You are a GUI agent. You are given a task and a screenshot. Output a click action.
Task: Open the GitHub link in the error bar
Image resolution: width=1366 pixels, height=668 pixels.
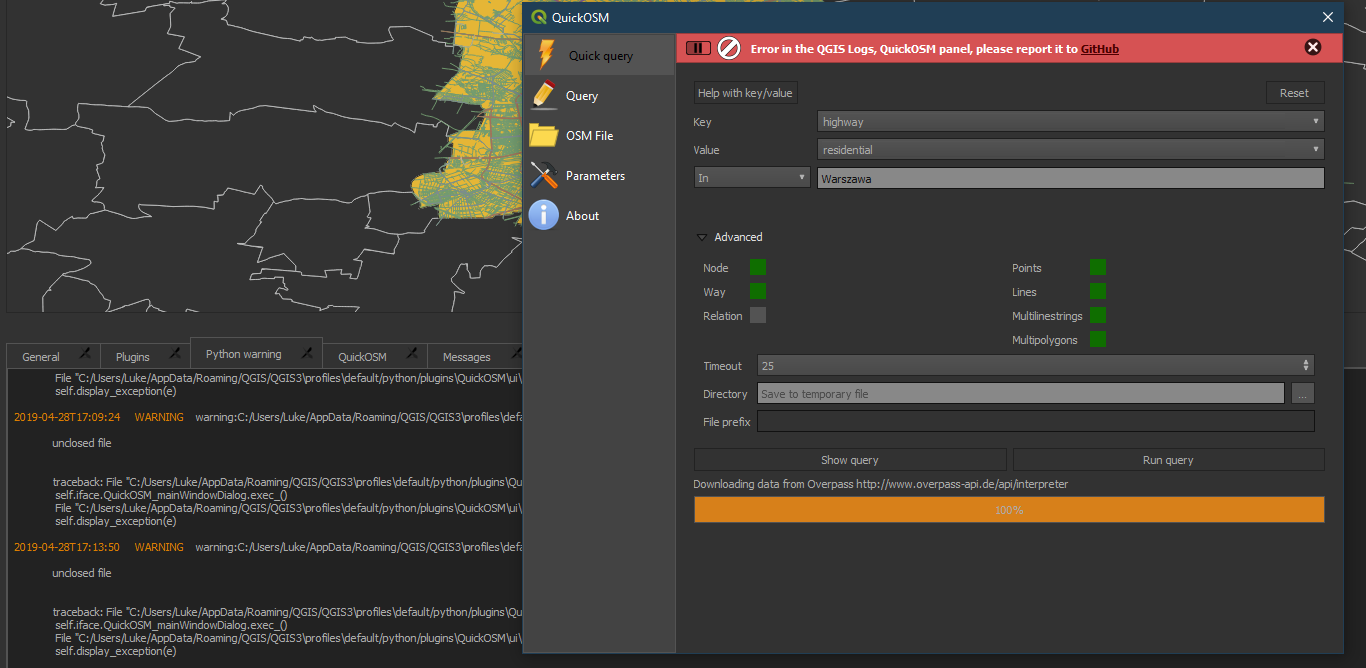pos(1100,49)
